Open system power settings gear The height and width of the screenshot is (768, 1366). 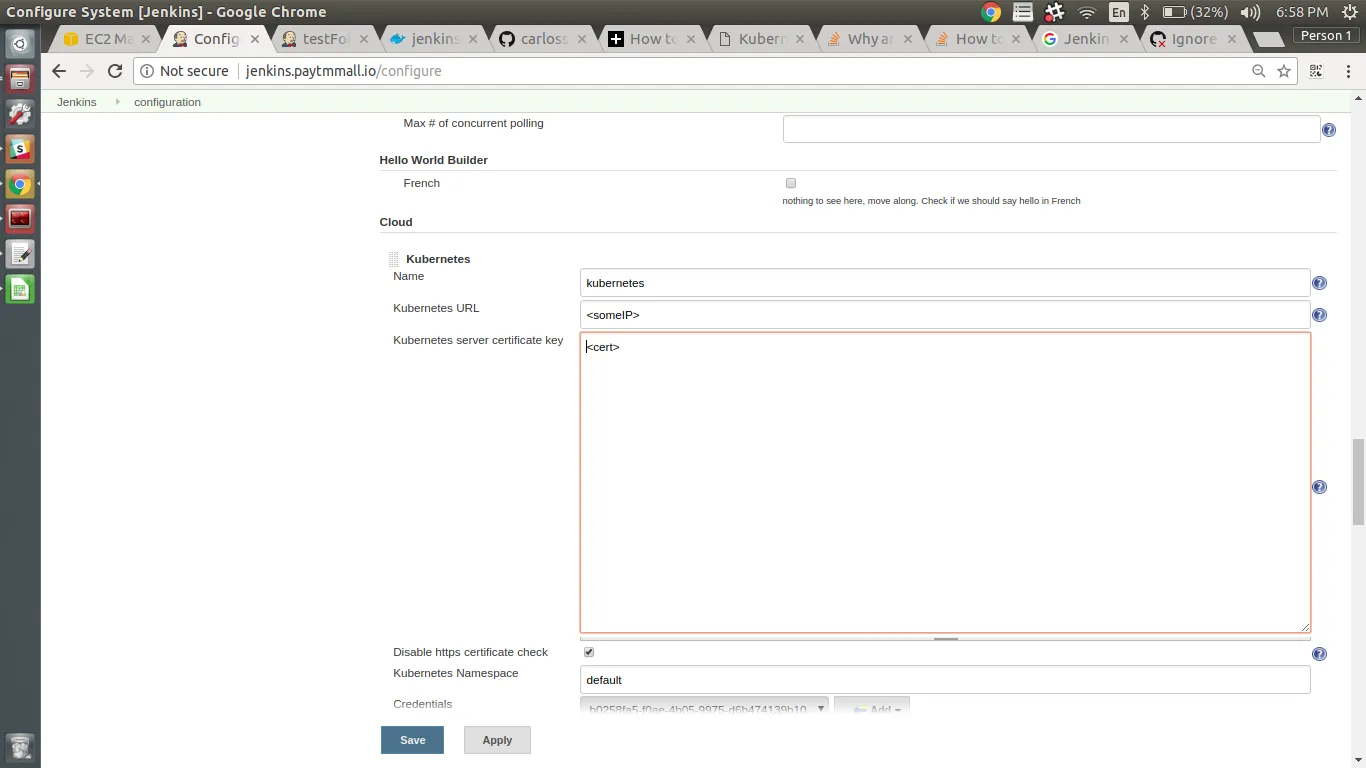1349,12
